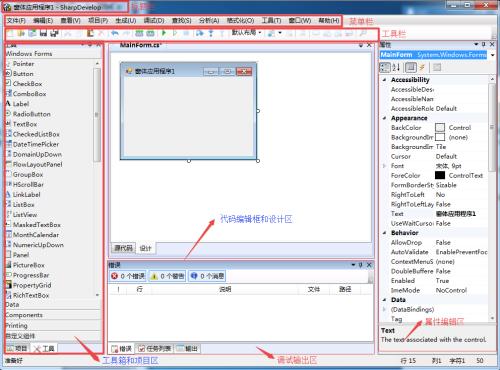This screenshot has width=500, height=370.
Task: Click the toolbox vertical scrollbar
Action: click(97, 115)
